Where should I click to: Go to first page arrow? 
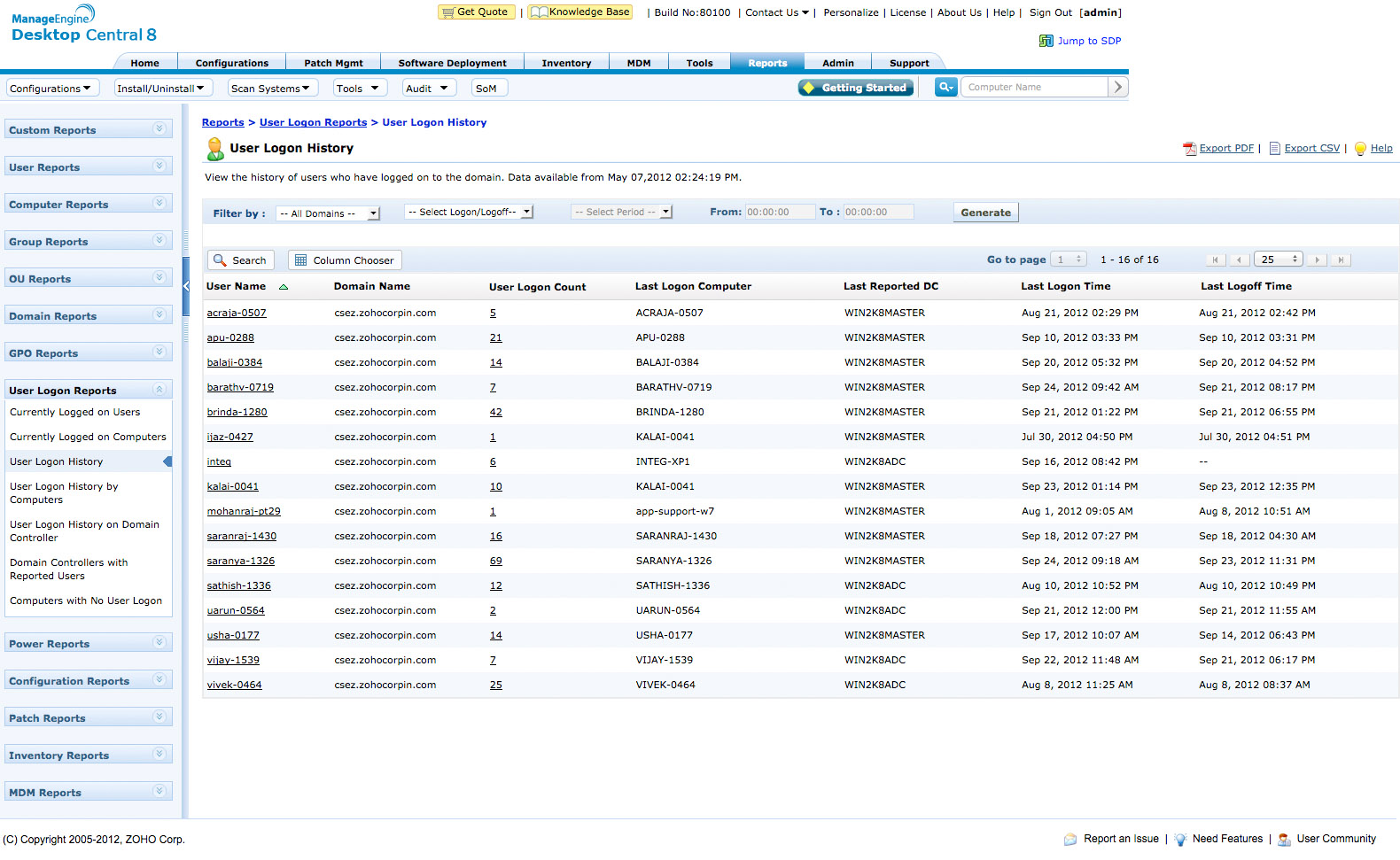(x=1216, y=260)
